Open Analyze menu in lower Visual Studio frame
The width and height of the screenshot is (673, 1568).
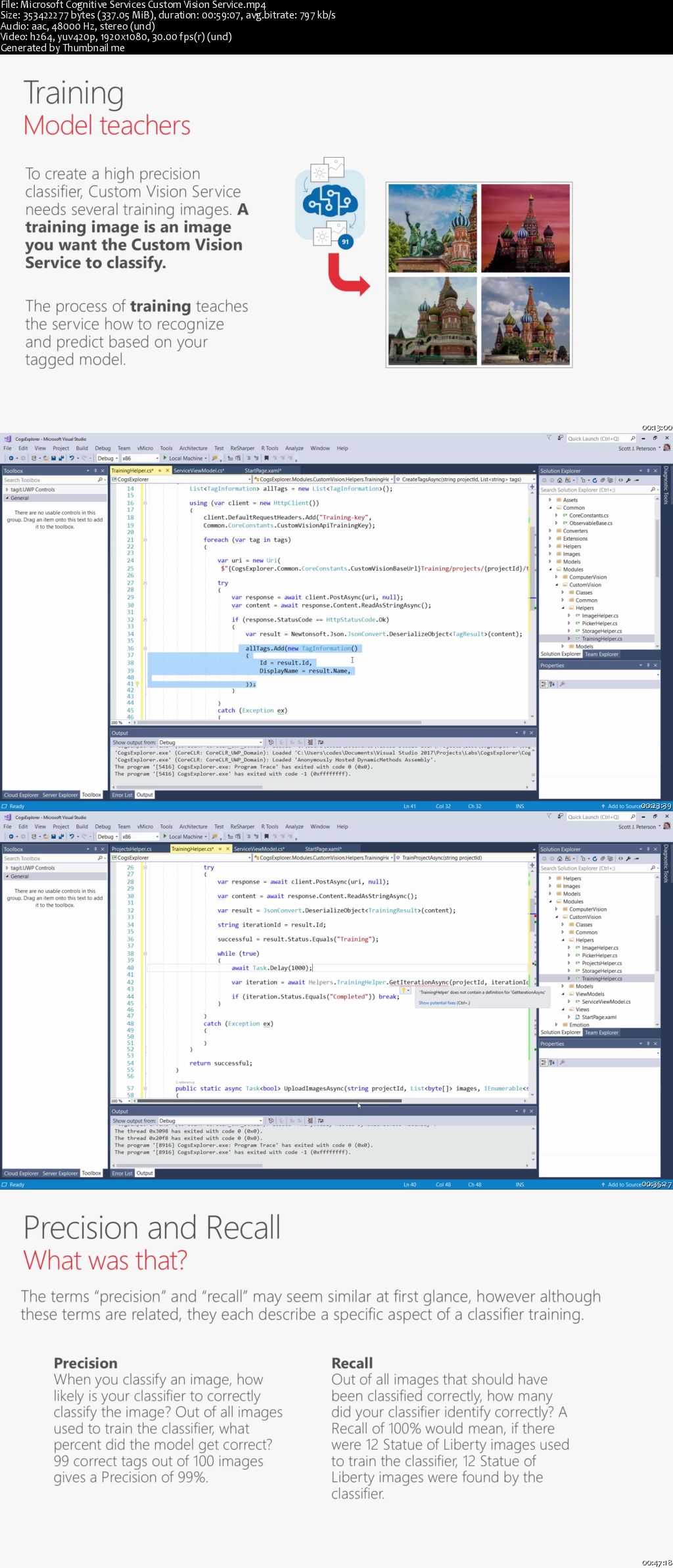(x=294, y=826)
